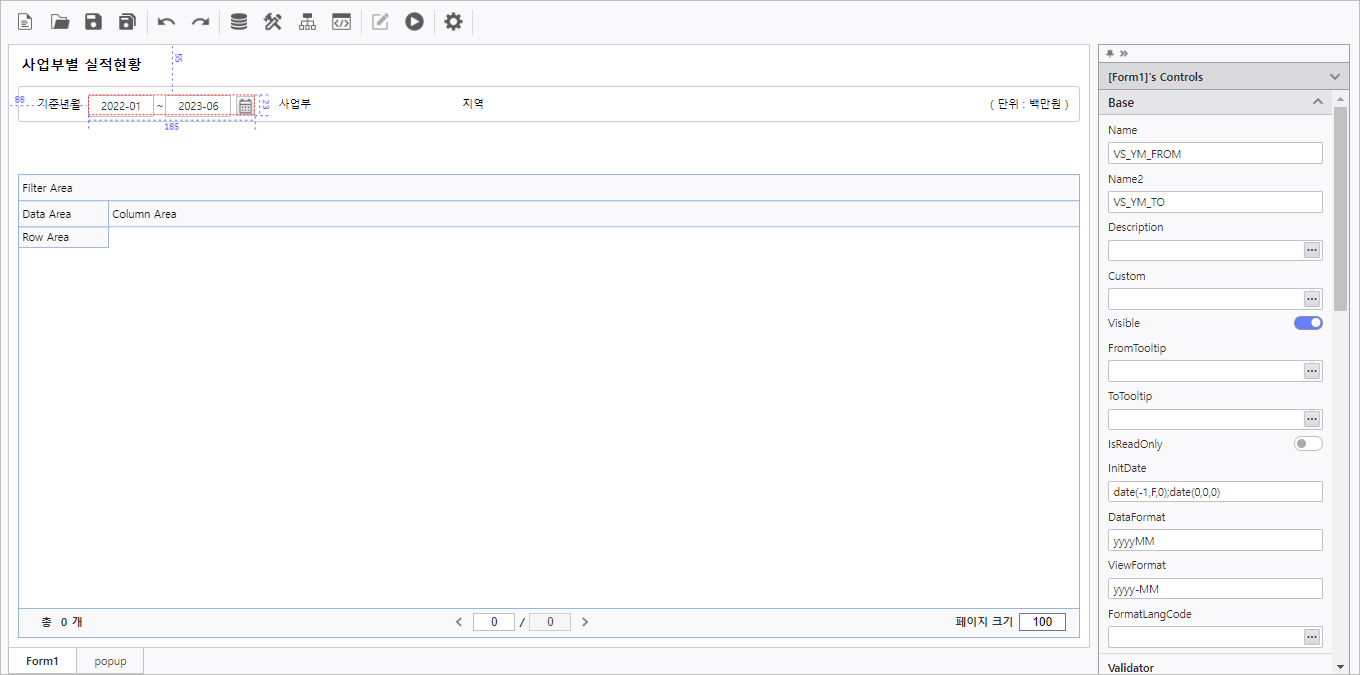Viewport: 1360px width, 675px height.
Task: Expand the [Form1]'s Controls dropdown
Action: click(x=1334, y=77)
